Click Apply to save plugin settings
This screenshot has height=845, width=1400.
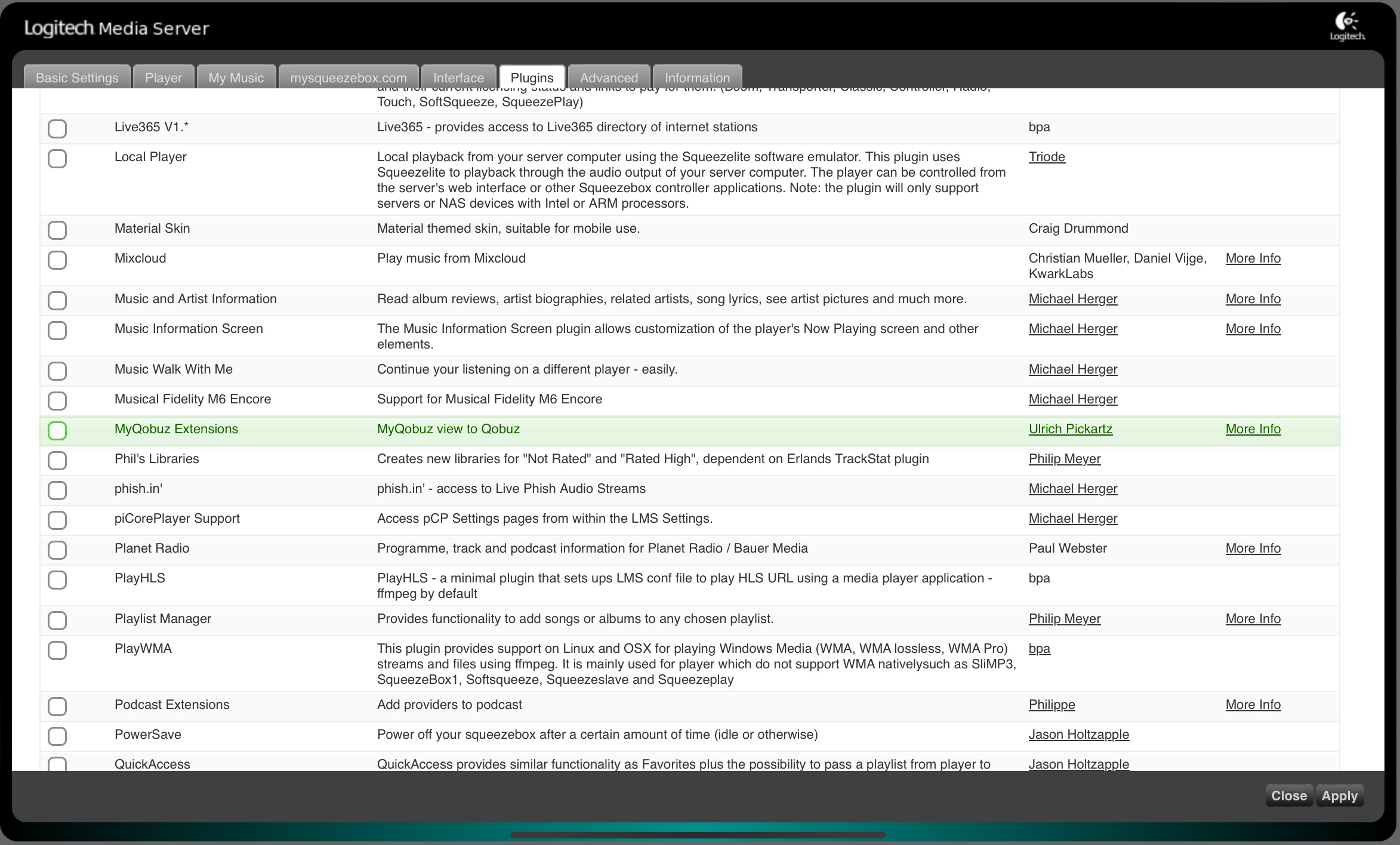[x=1340, y=795]
